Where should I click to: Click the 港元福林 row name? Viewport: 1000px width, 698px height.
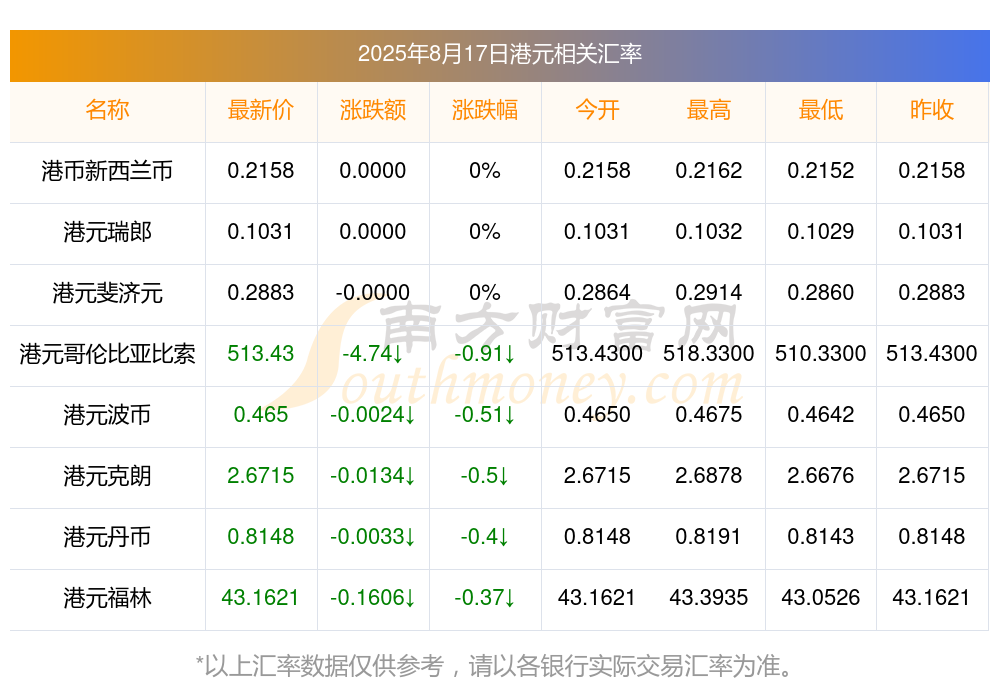[107, 598]
